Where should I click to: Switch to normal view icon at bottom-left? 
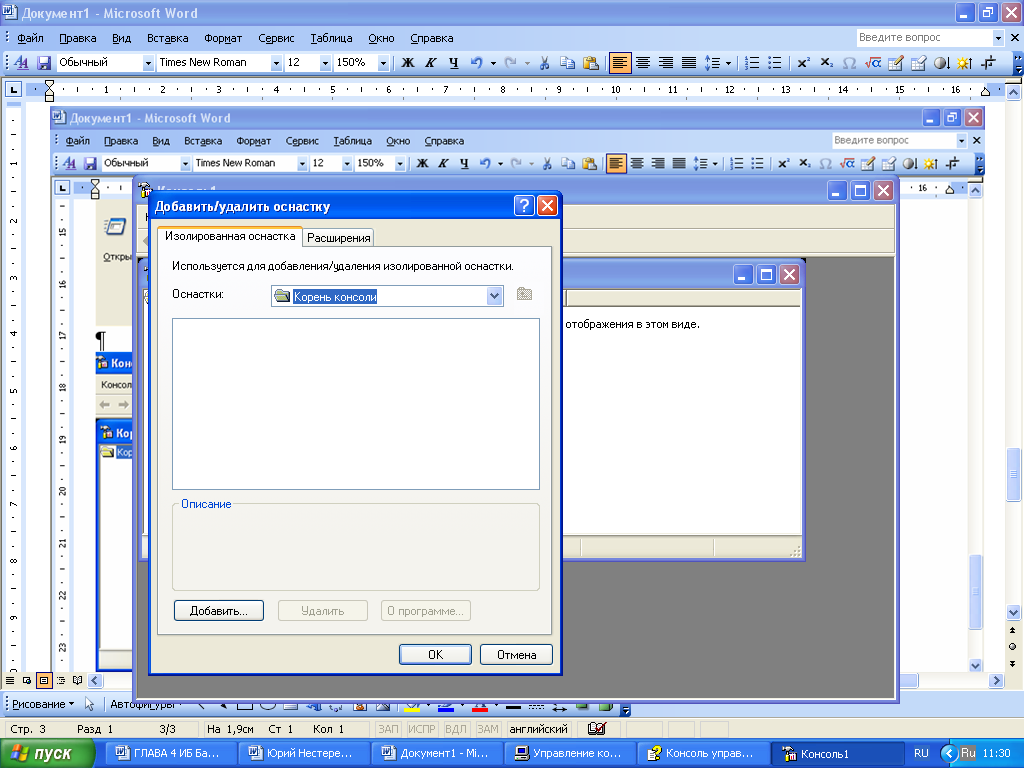point(10,680)
